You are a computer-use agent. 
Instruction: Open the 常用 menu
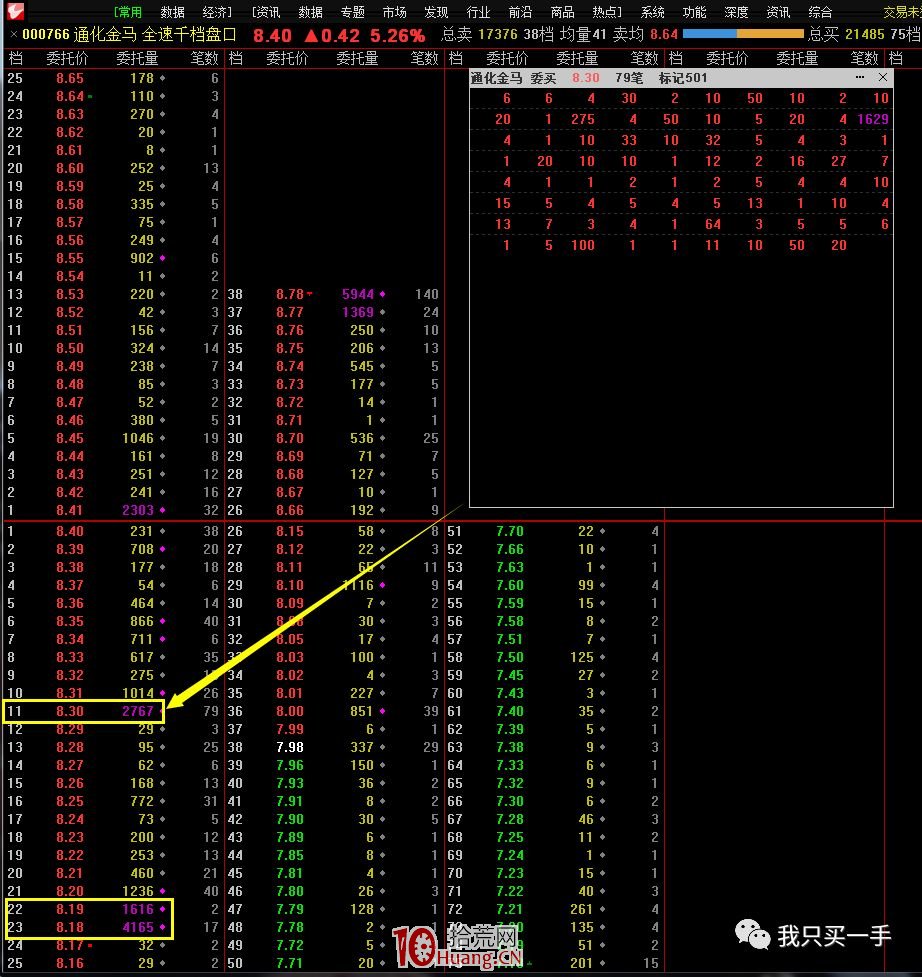(x=128, y=12)
